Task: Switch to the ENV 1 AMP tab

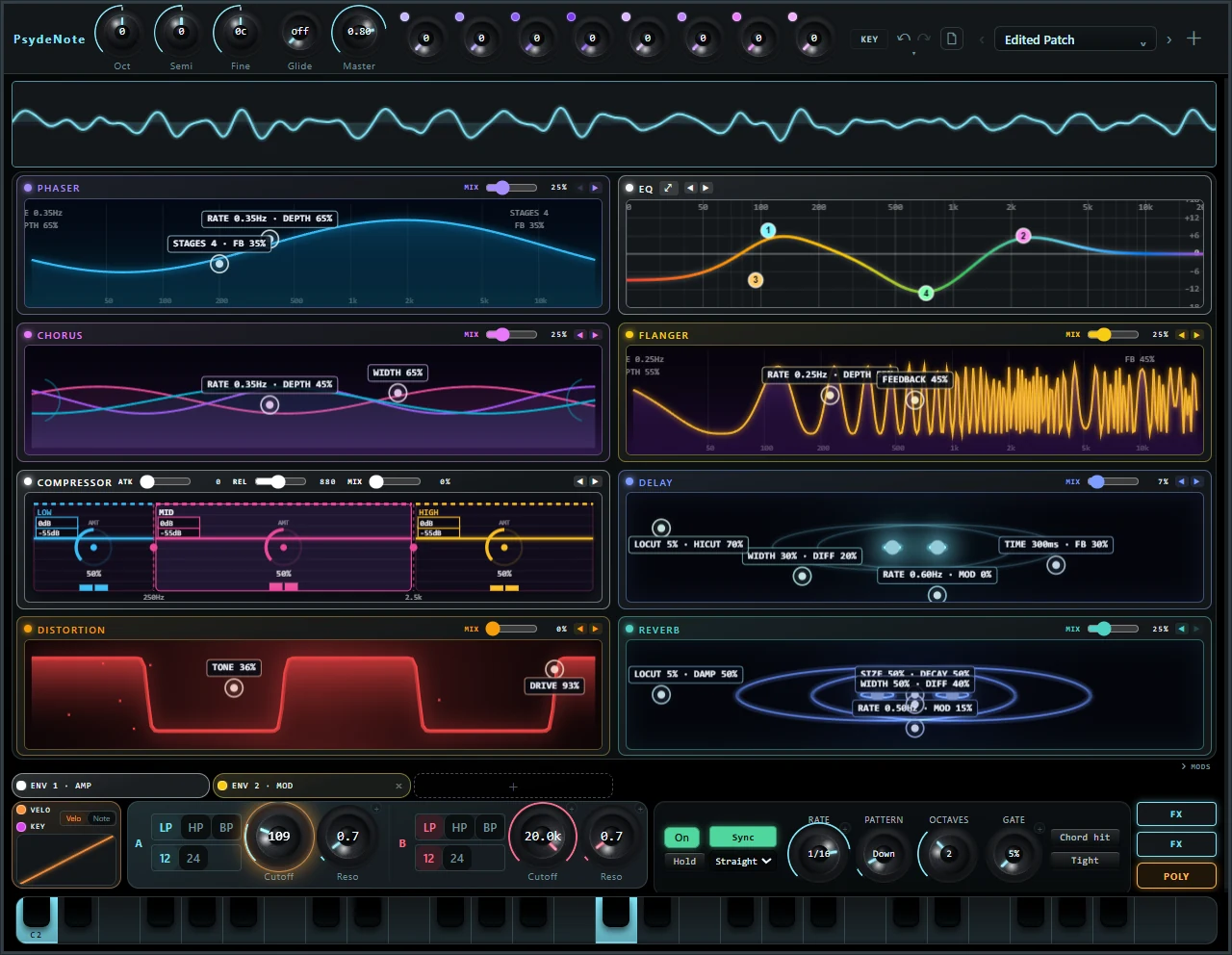Action: coord(111,786)
